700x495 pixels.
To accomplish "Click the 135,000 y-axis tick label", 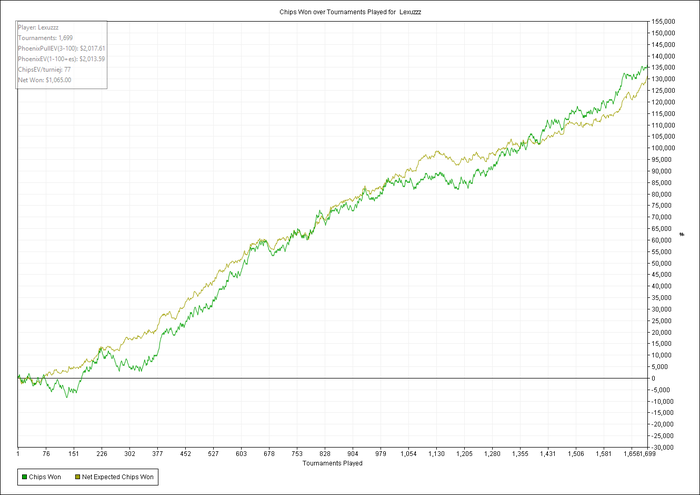I will (x=663, y=67).
